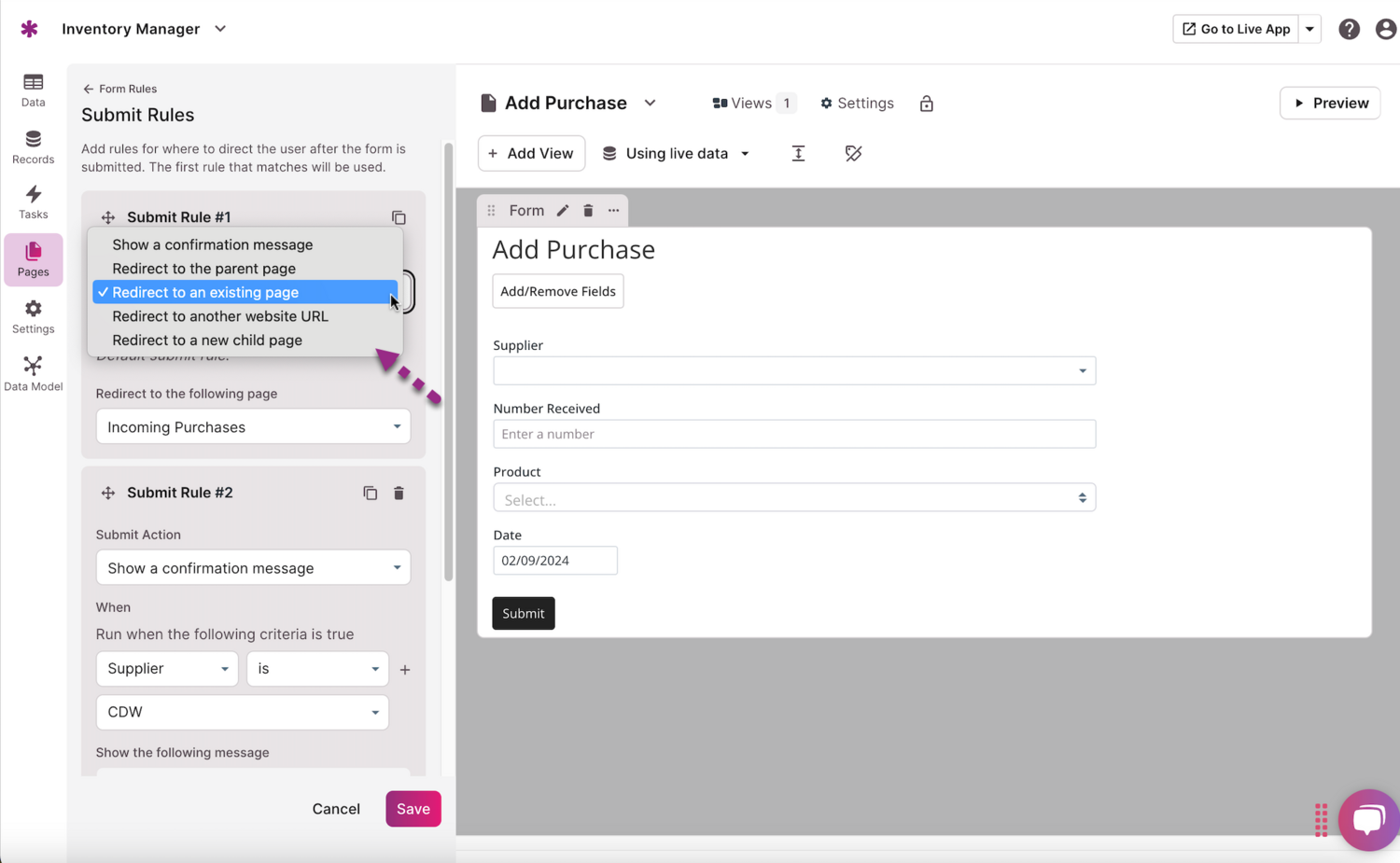Expand the Inventory Manager app dropdown
The width and height of the screenshot is (1400, 863).
click(220, 29)
